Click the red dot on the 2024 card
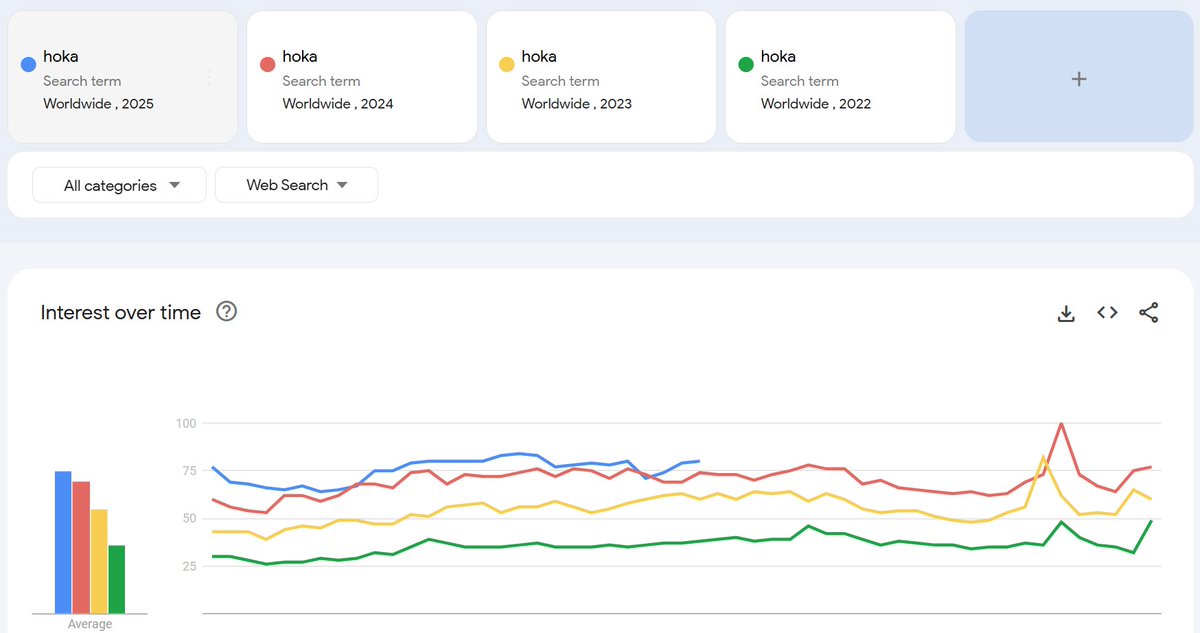This screenshot has width=1200, height=633. click(x=267, y=65)
